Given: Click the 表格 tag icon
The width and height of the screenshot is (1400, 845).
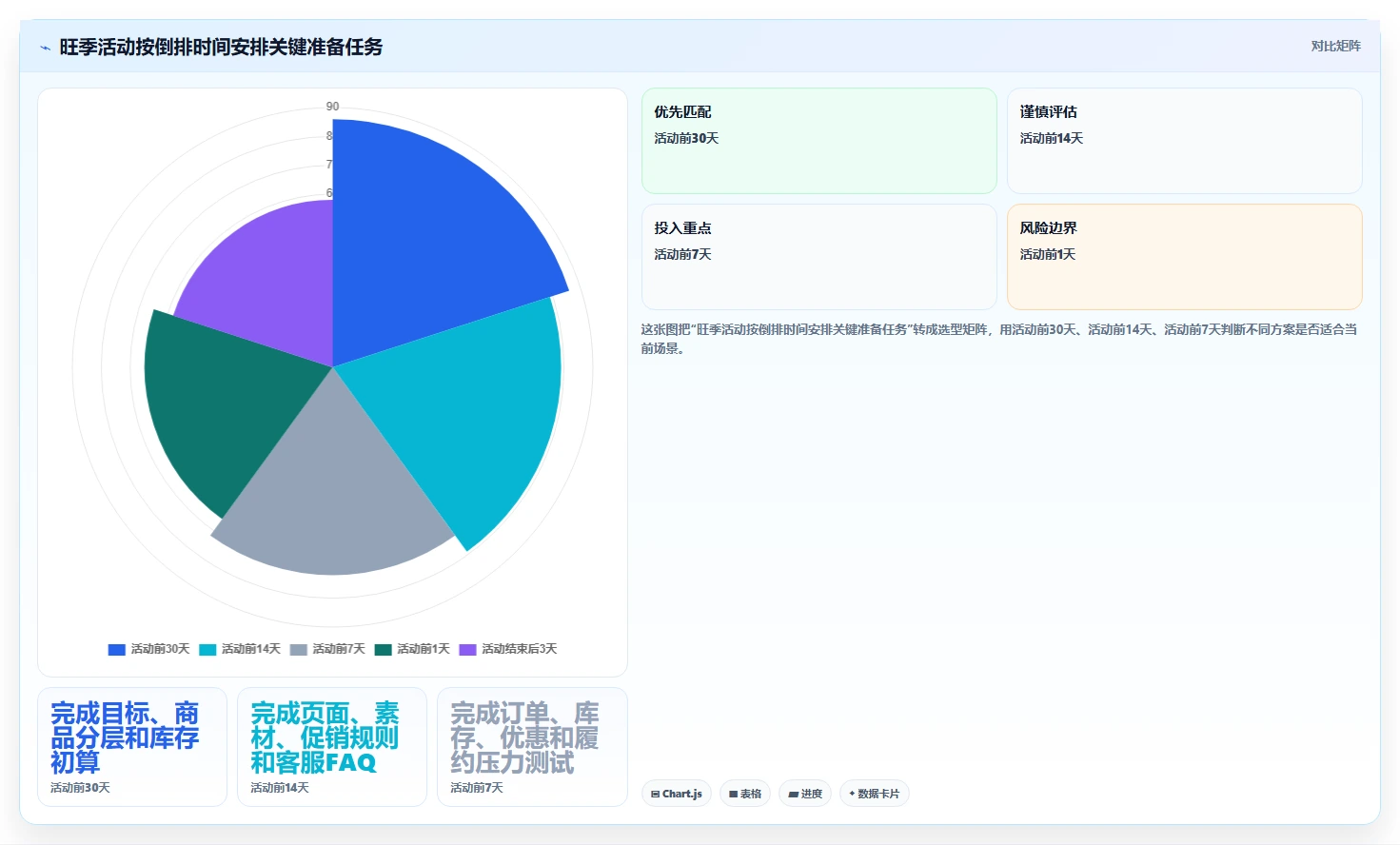Looking at the screenshot, I should pyautogui.click(x=733, y=794).
